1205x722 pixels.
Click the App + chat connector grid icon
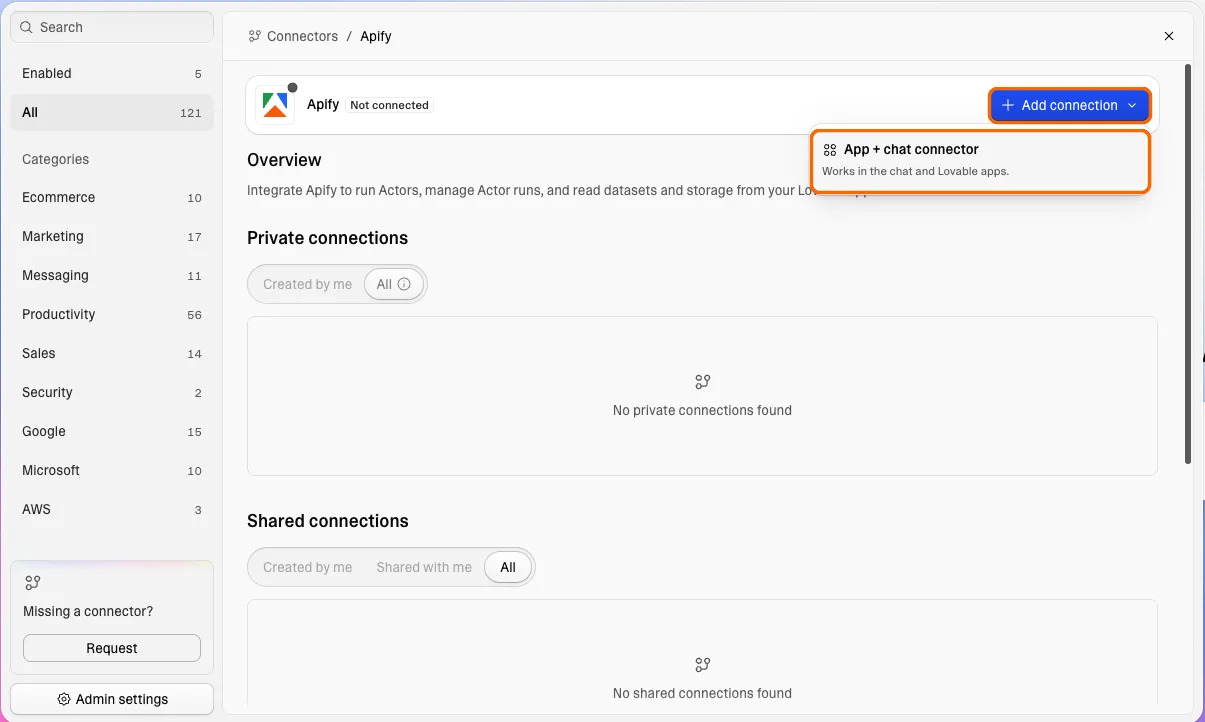pyautogui.click(x=830, y=150)
